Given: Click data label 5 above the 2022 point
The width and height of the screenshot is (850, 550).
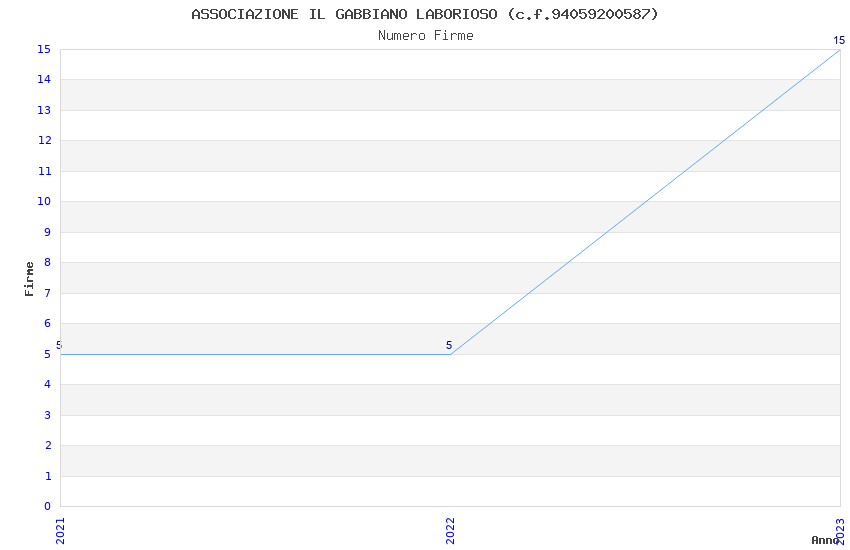Looking at the screenshot, I should [x=449, y=345].
